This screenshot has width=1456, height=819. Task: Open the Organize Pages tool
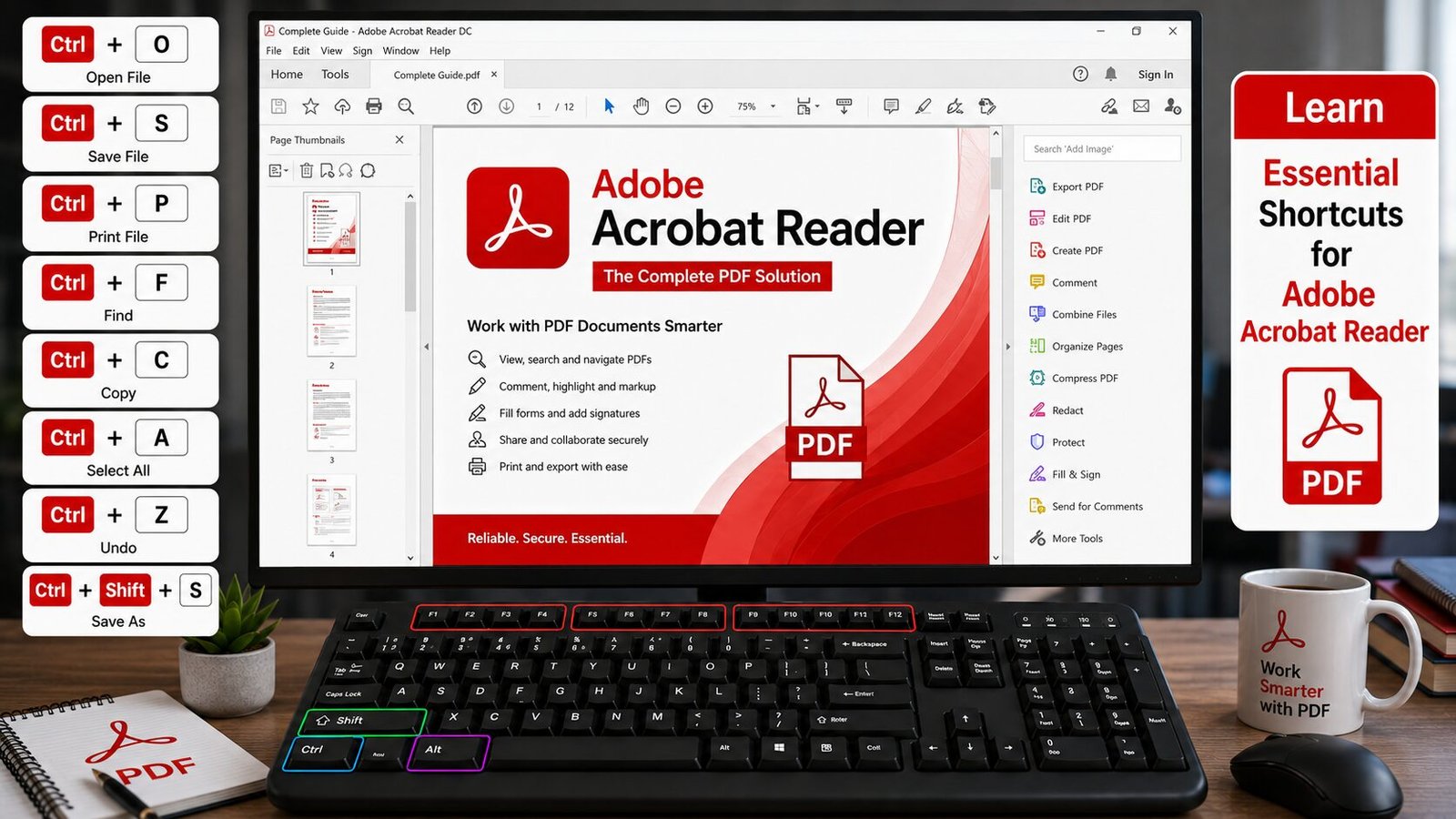pos(1076,346)
